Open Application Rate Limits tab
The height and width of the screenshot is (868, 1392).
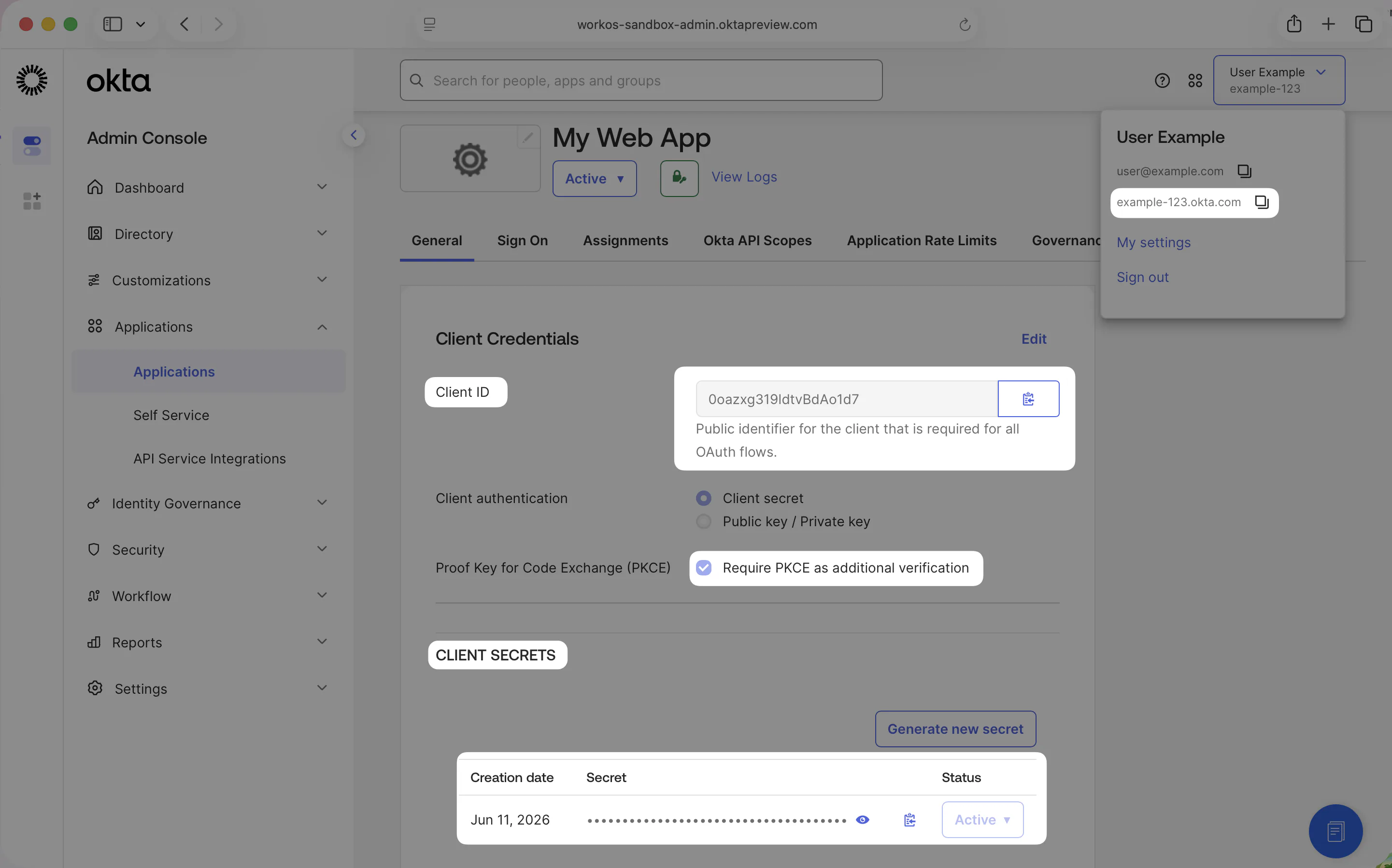(921, 240)
